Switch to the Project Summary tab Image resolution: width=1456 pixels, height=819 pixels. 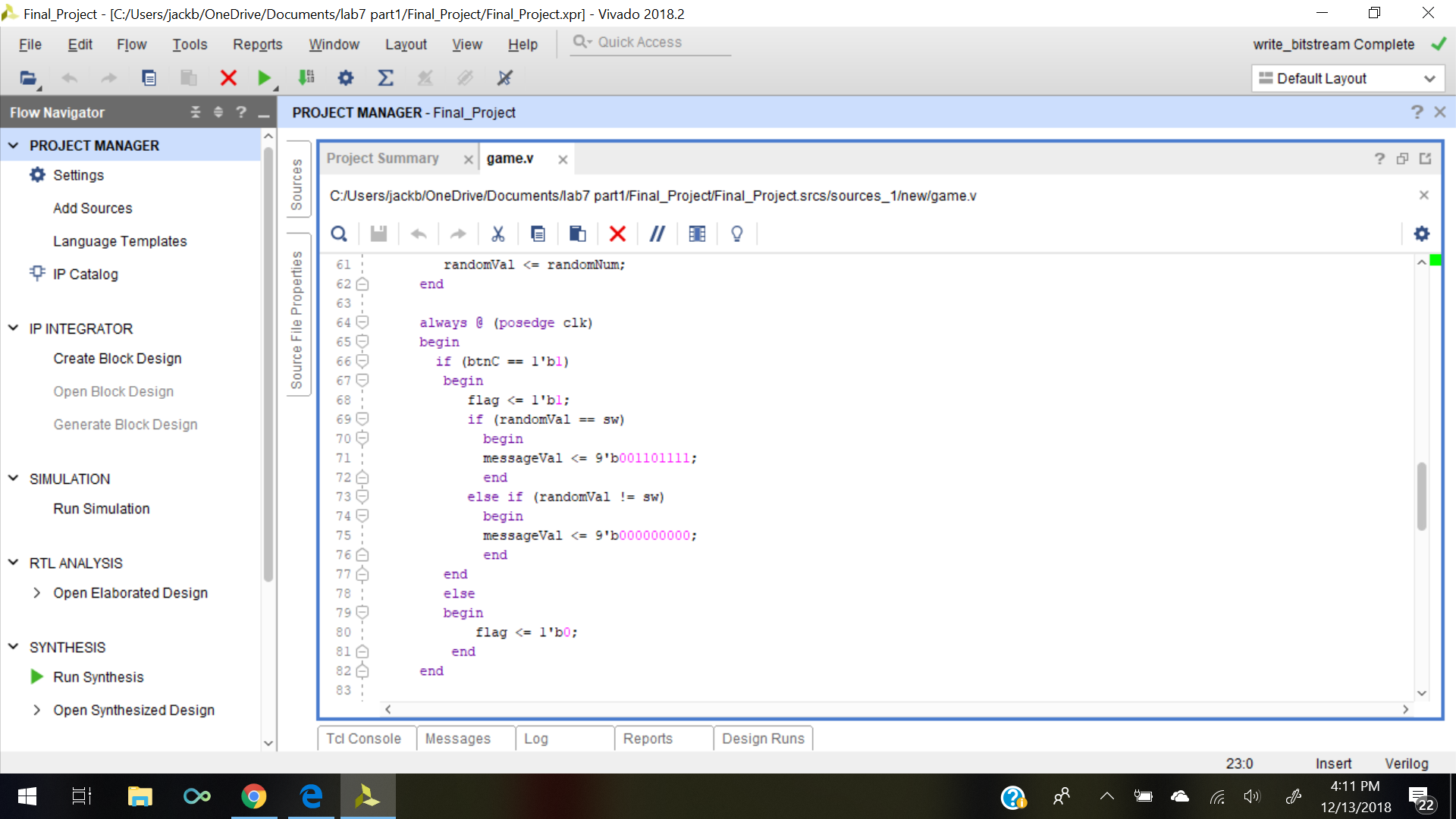point(383,158)
